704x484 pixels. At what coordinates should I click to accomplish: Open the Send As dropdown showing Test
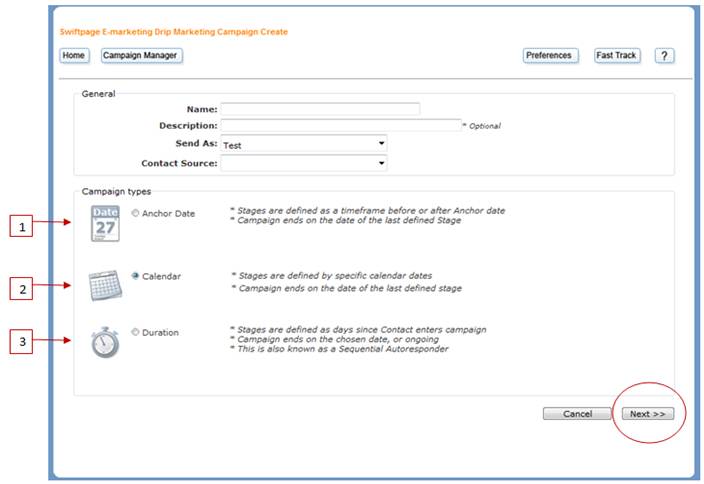[304, 144]
